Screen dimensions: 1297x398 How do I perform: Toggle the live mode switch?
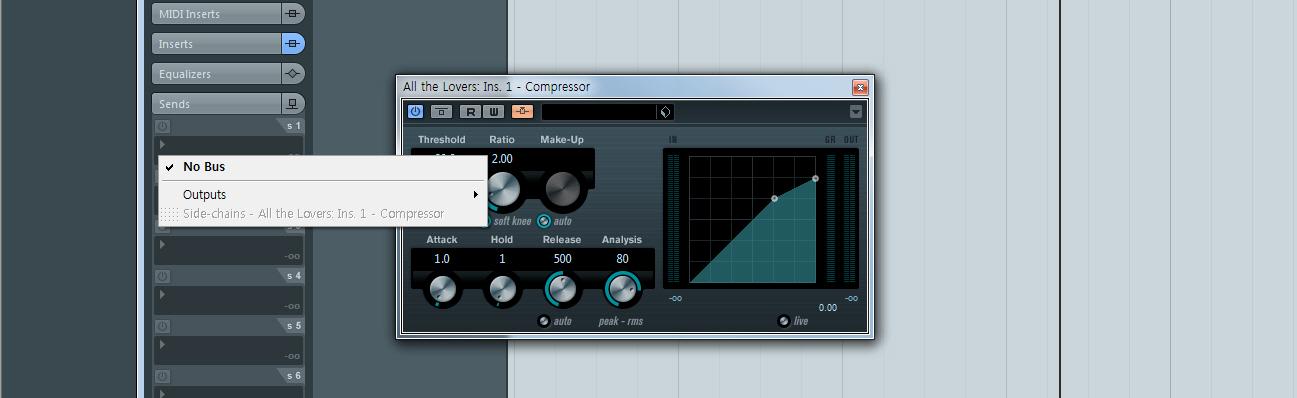click(784, 321)
